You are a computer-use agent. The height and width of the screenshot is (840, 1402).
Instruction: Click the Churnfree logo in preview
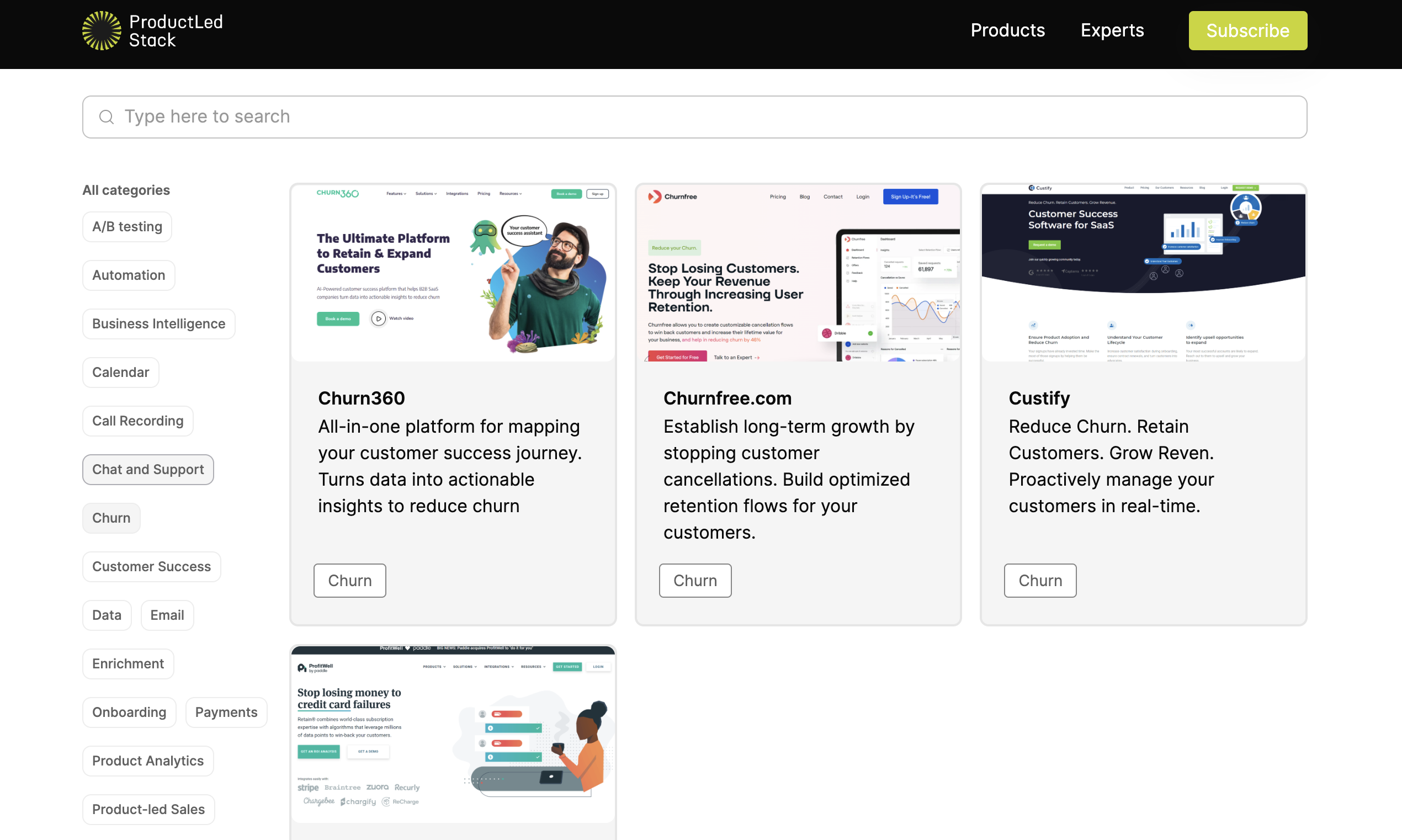tap(672, 197)
